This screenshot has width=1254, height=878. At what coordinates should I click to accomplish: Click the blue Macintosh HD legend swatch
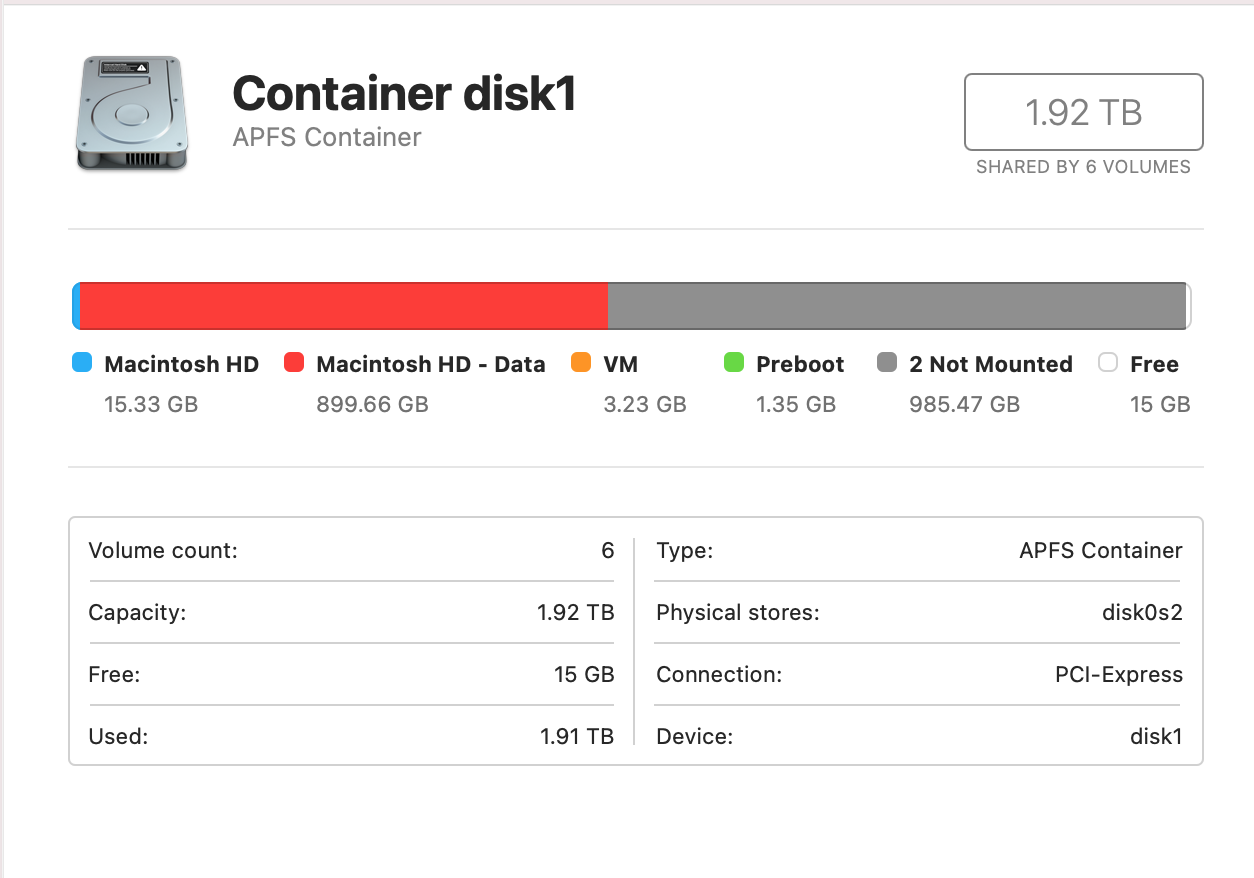[x=82, y=363]
